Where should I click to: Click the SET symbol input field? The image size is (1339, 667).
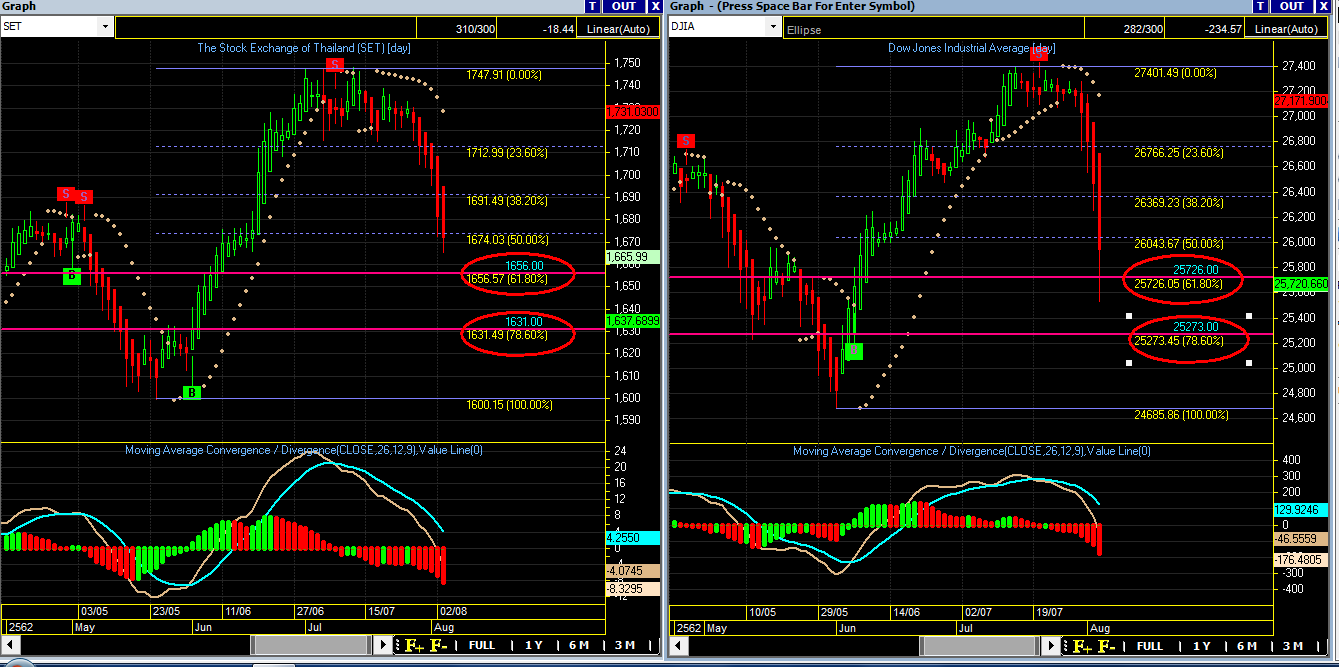(50, 28)
